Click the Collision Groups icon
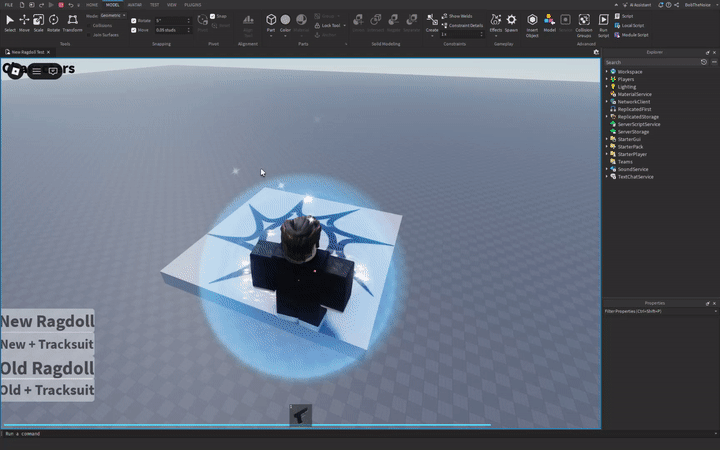 584,20
